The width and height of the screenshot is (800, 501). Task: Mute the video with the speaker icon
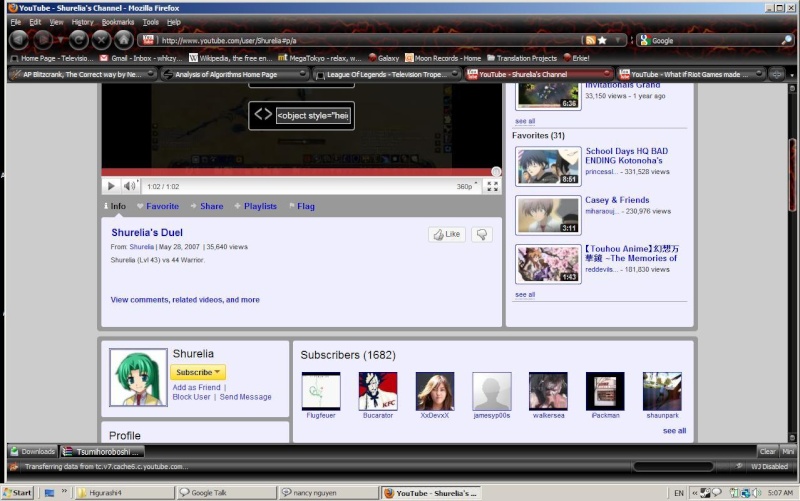[x=130, y=186]
